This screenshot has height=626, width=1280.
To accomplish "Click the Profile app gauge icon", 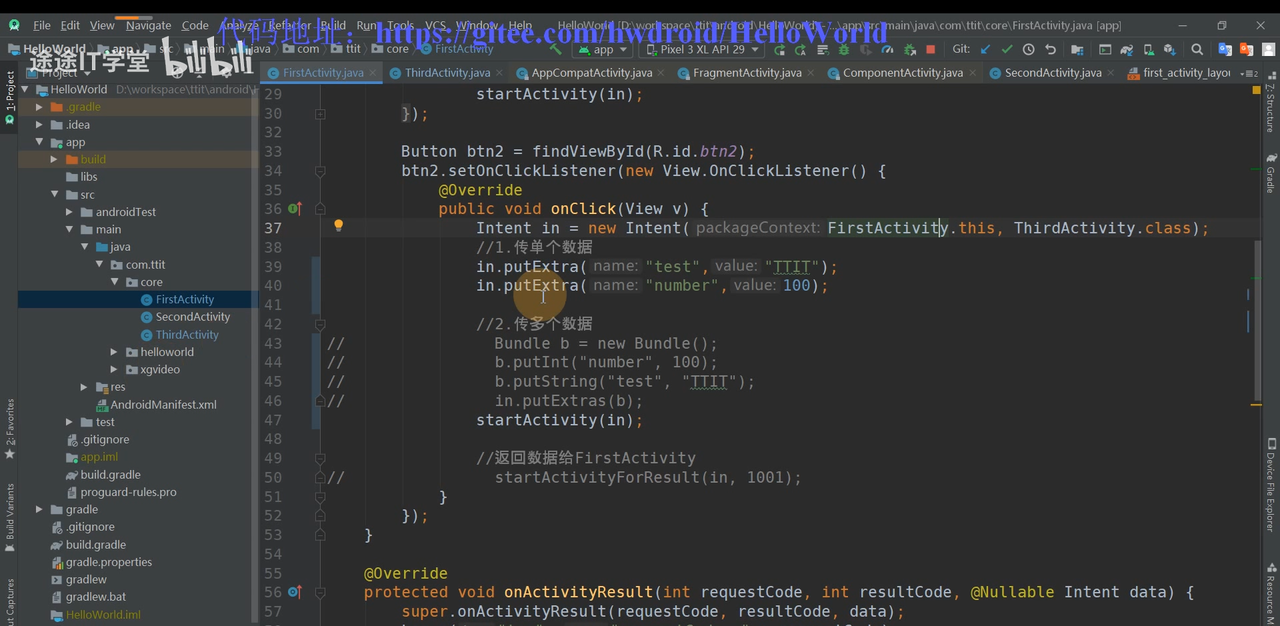I will (887, 49).
